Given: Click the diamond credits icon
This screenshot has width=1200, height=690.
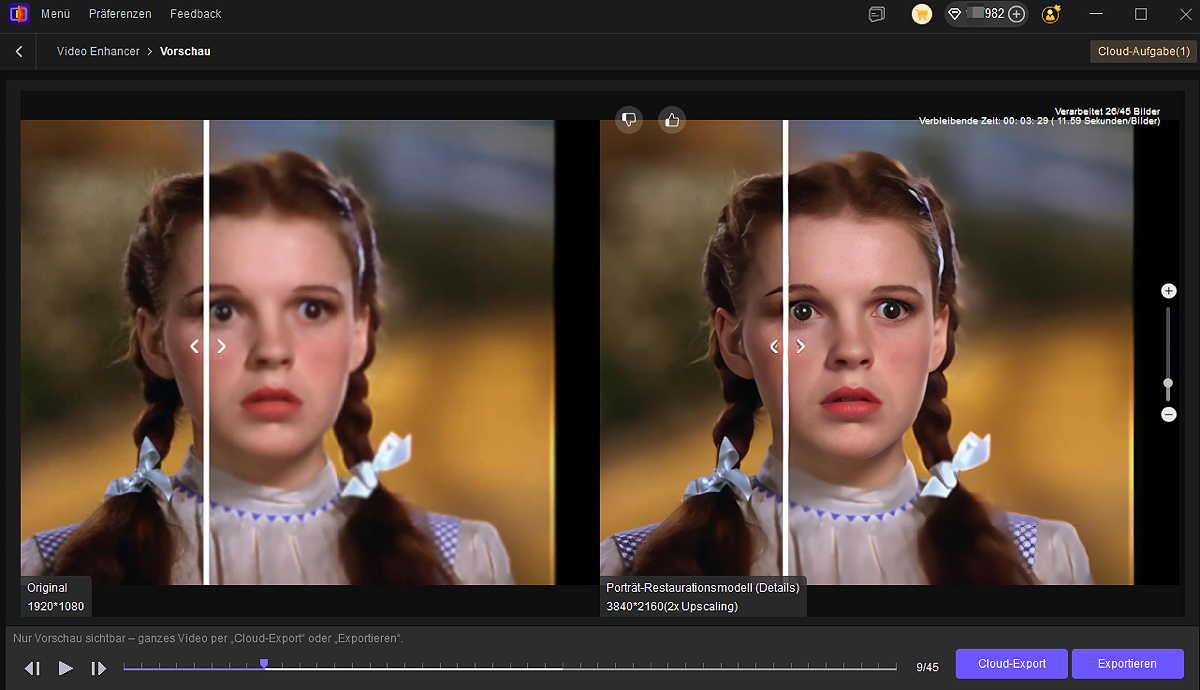Looking at the screenshot, I should [955, 14].
